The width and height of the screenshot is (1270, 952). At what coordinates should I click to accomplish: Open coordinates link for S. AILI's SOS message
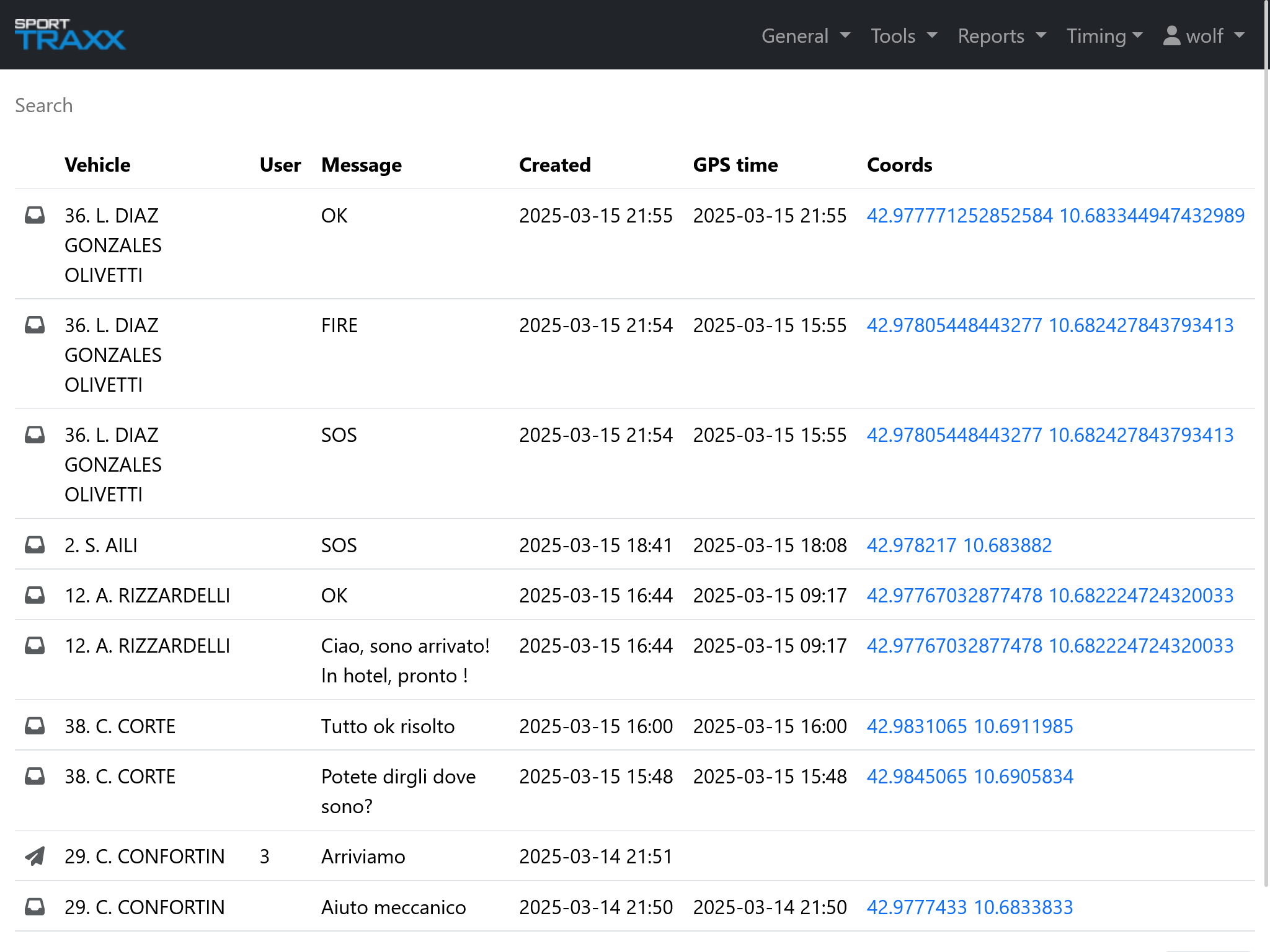(959, 545)
